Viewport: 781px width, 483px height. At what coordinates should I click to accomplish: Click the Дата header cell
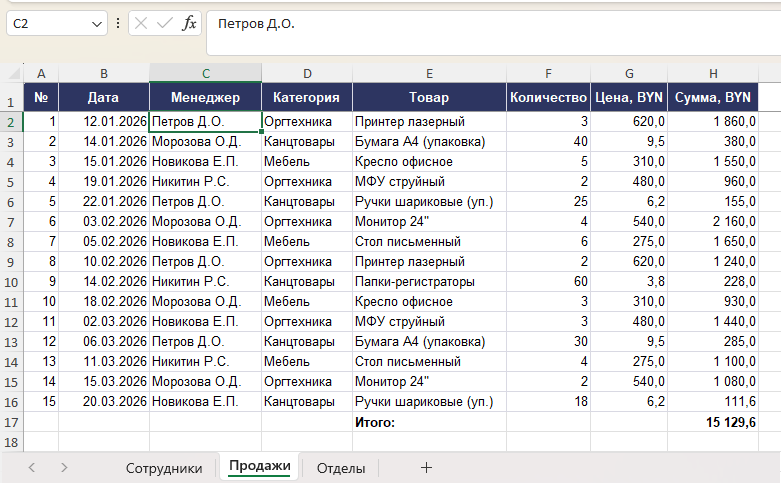tap(104, 97)
